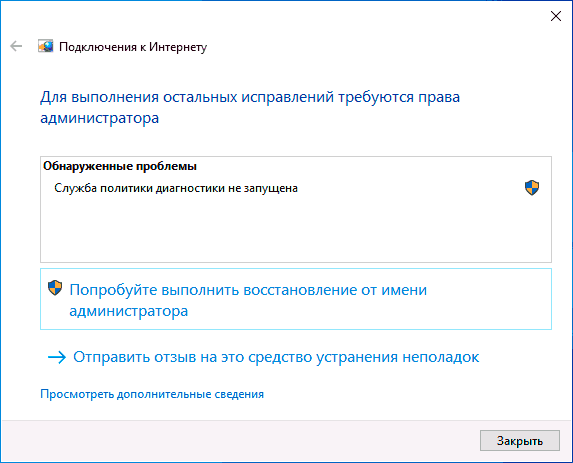This screenshot has height=463, width=573.
Task: Click the Обнаруженные проблемы list header
Action: pos(120,166)
